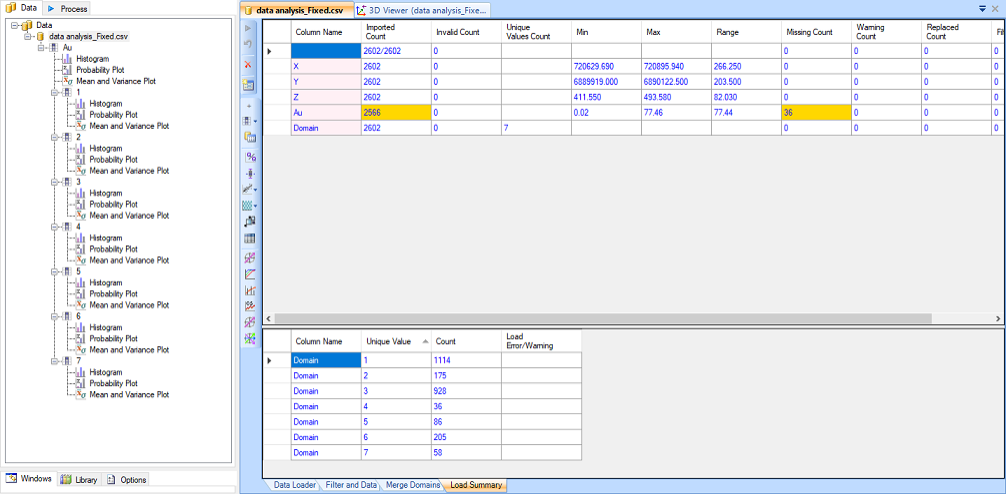Click the highlighted Au Missing Count cell
The image size is (1006, 494).
coord(815,113)
